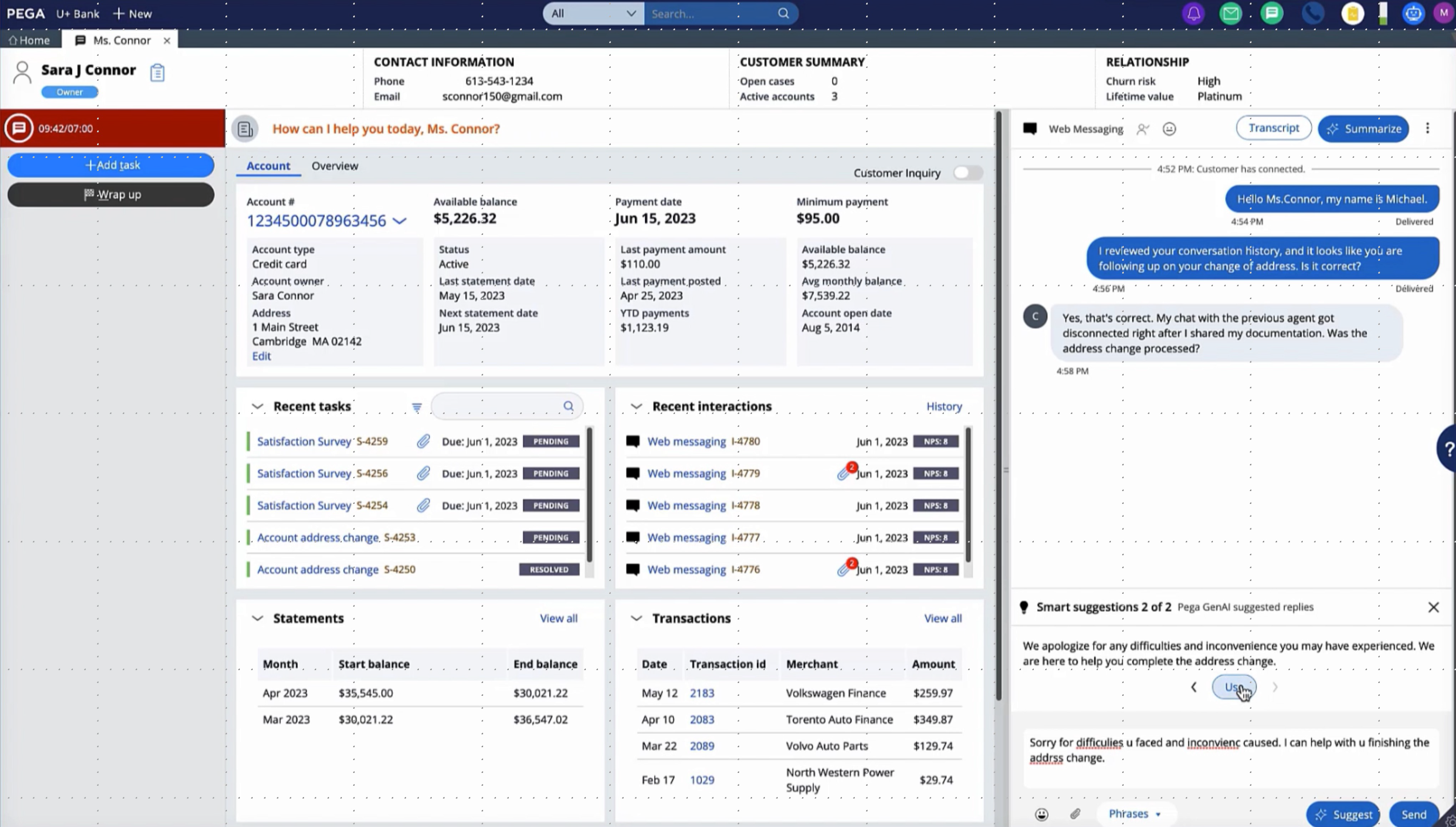Select the Account tab on account panel
The width and height of the screenshot is (1456, 827).
point(267,165)
